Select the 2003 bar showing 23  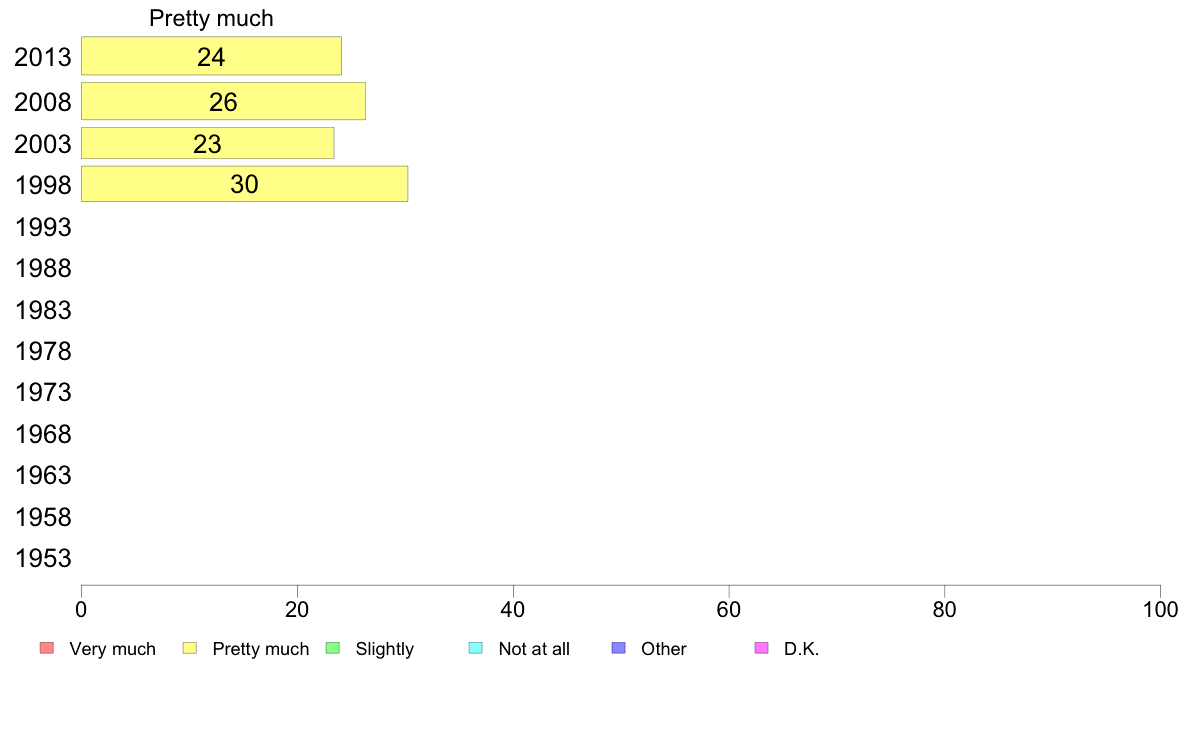point(208,143)
